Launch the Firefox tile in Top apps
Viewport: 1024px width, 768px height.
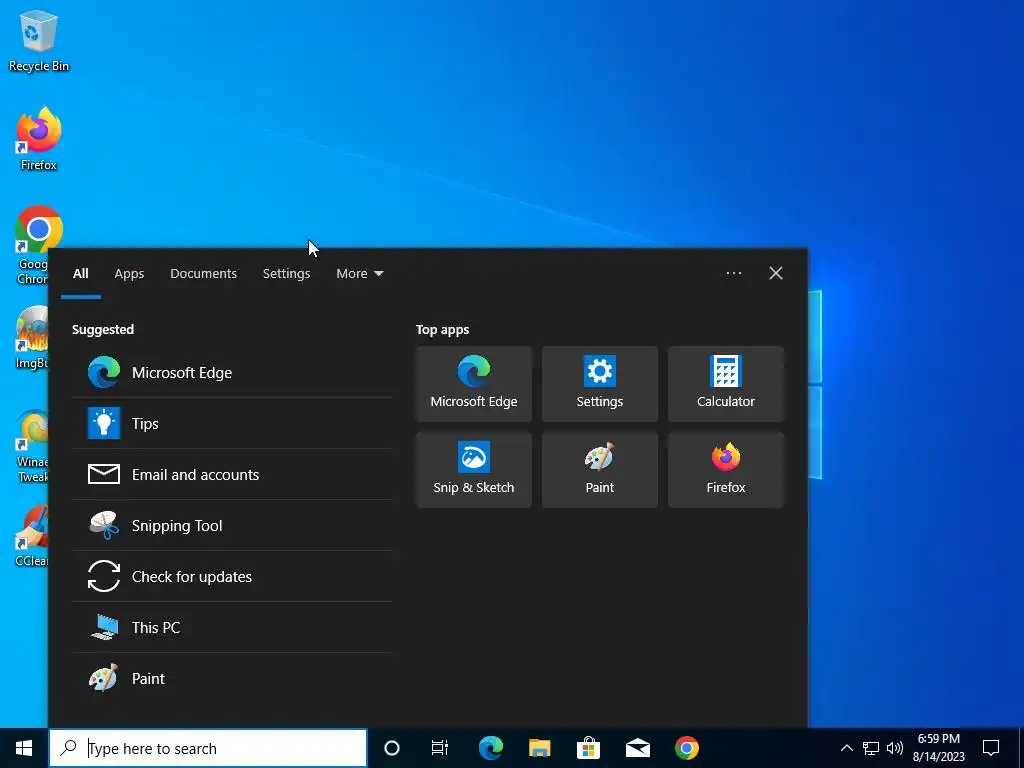(726, 470)
